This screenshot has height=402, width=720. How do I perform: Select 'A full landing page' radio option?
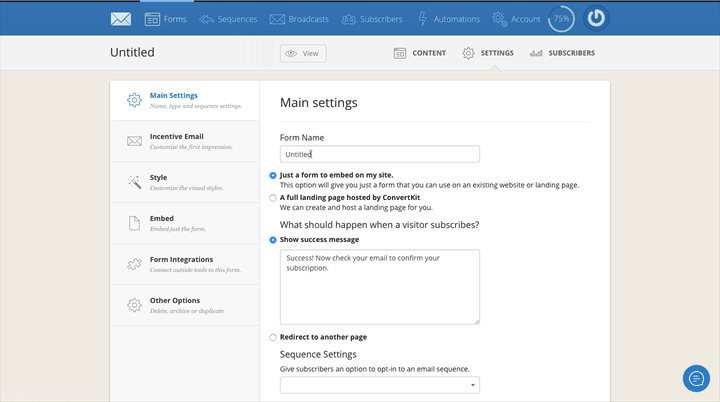[273, 198]
